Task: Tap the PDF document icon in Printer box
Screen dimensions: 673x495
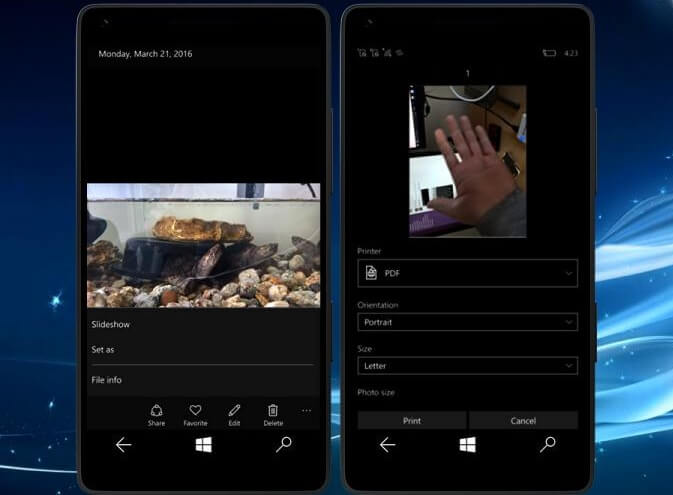Action: coord(371,273)
